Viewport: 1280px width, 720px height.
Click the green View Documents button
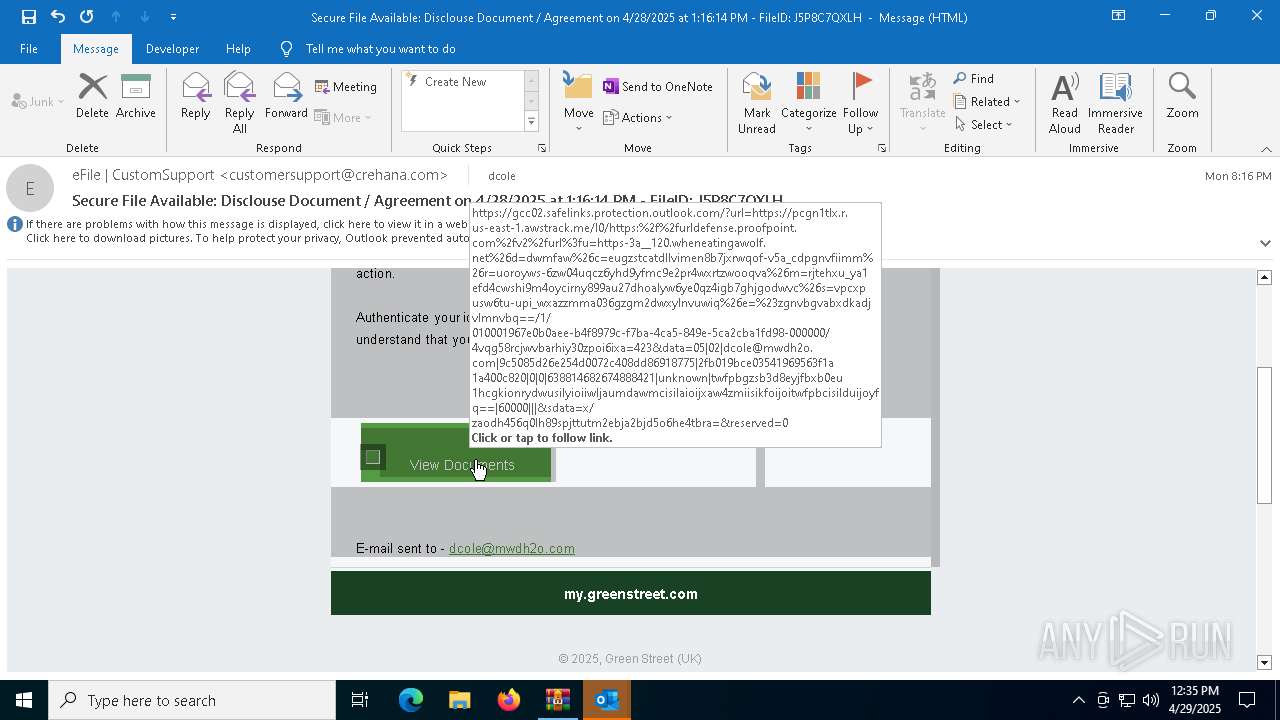click(456, 454)
